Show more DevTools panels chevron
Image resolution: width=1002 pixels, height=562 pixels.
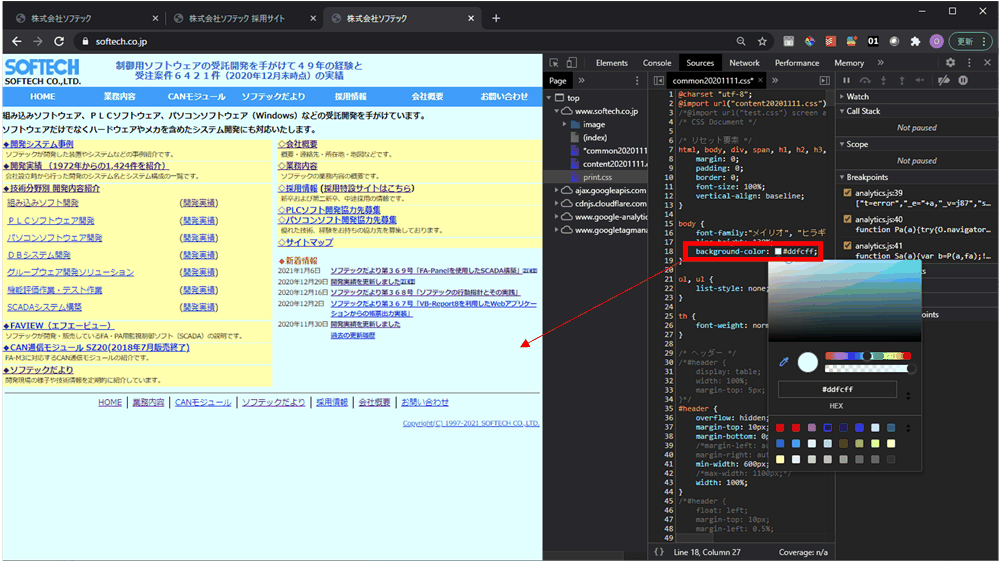coord(881,63)
